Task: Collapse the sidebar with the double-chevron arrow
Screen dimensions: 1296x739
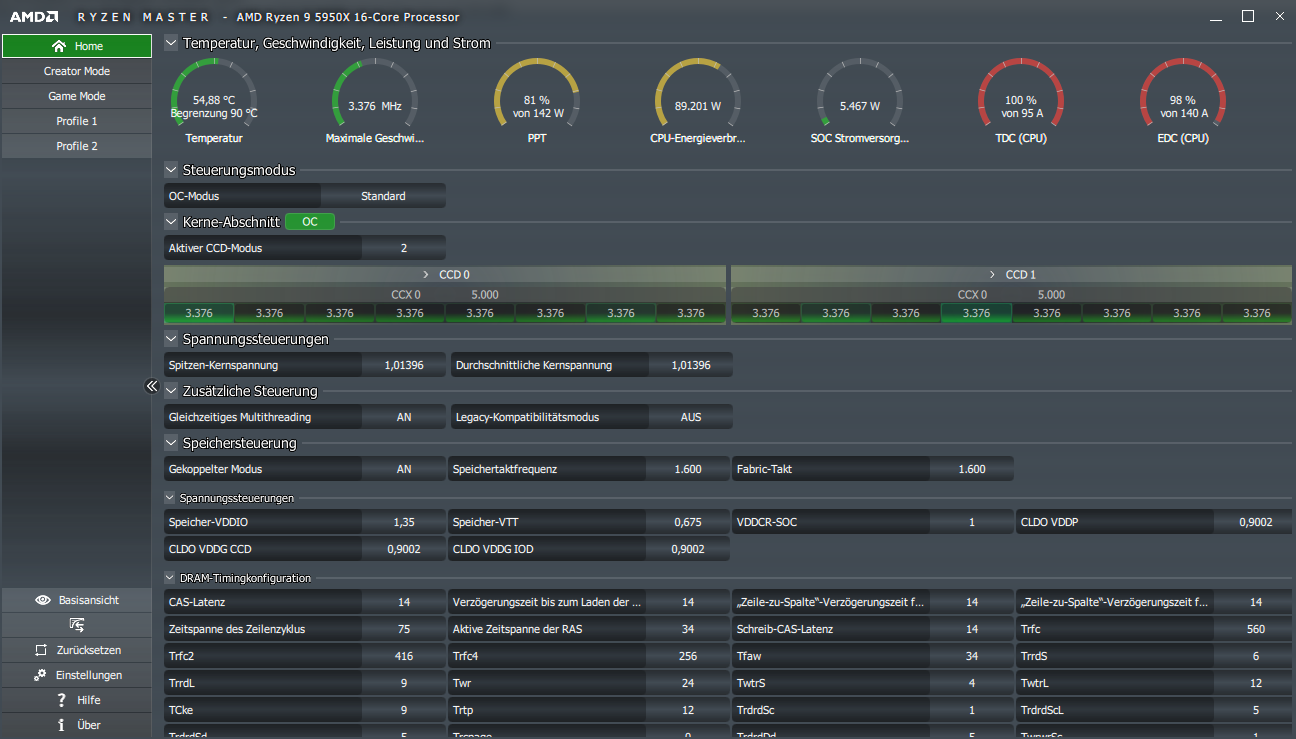Action: click(x=152, y=386)
